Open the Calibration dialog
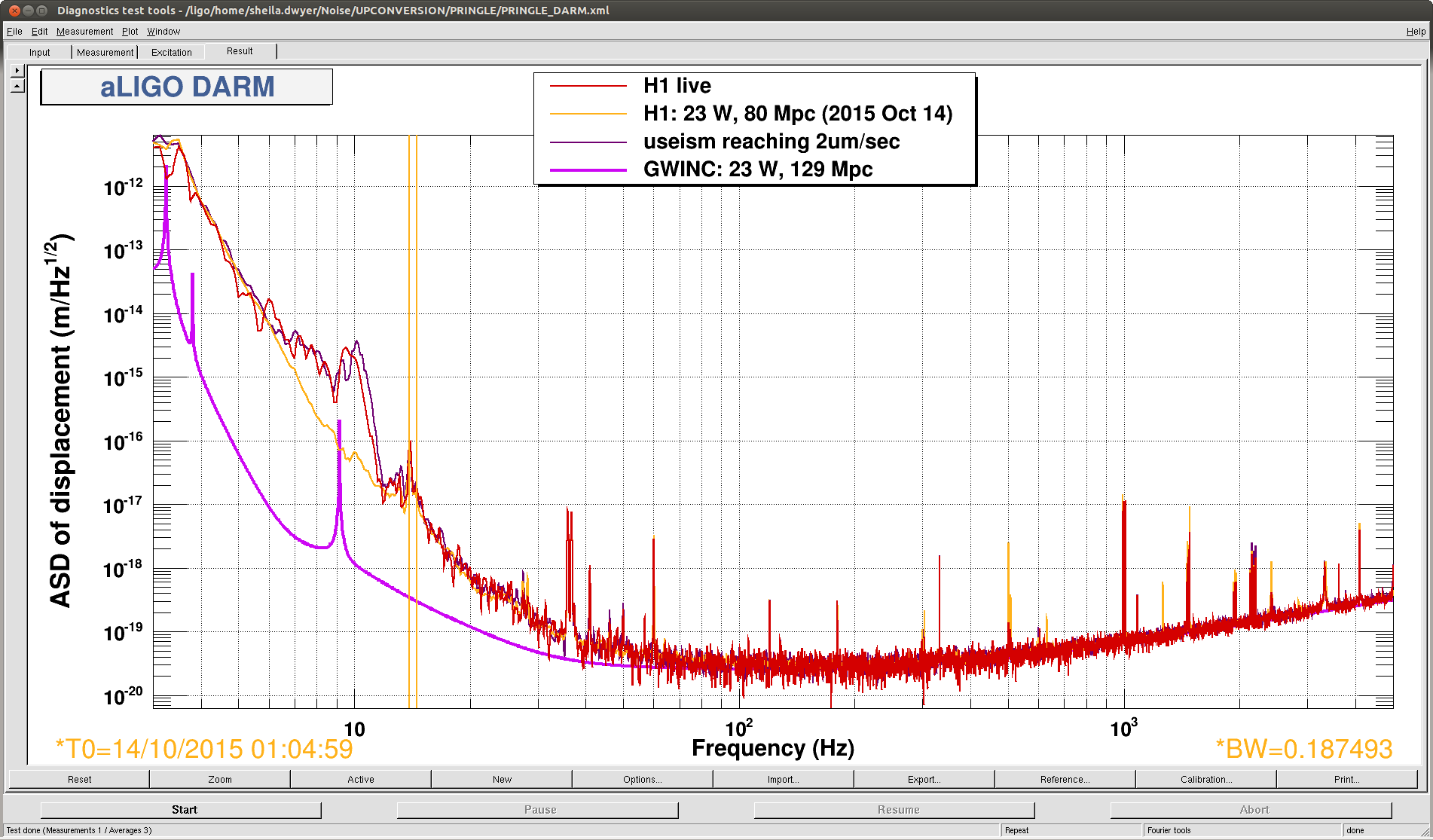This screenshot has height=840, width=1433. click(1205, 779)
